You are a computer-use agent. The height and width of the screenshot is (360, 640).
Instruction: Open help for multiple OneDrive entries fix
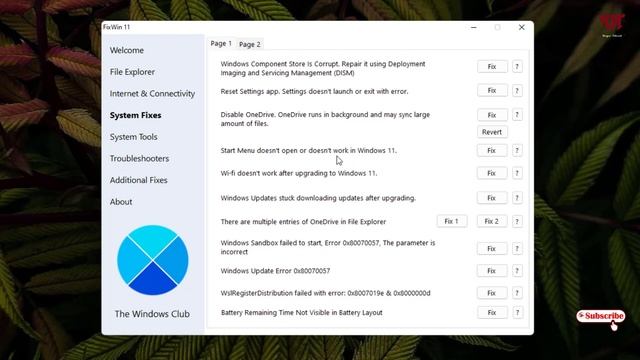point(517,221)
